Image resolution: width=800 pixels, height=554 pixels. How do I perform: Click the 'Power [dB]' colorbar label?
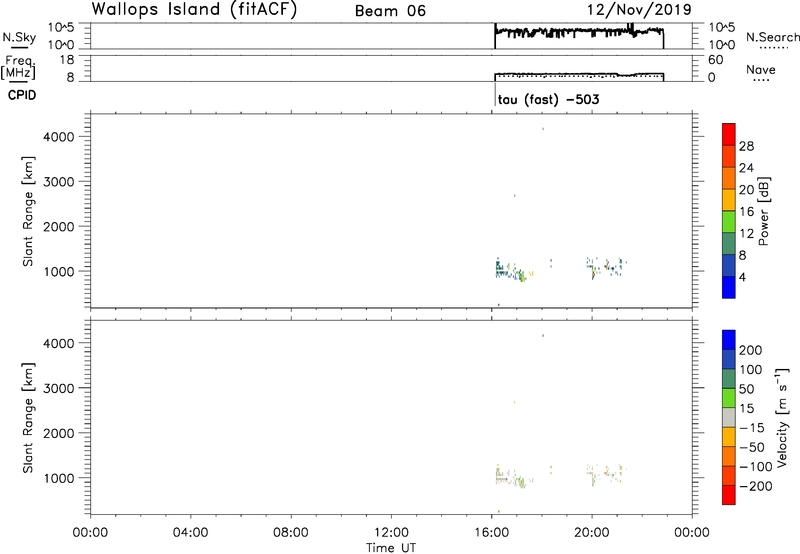[763, 211]
